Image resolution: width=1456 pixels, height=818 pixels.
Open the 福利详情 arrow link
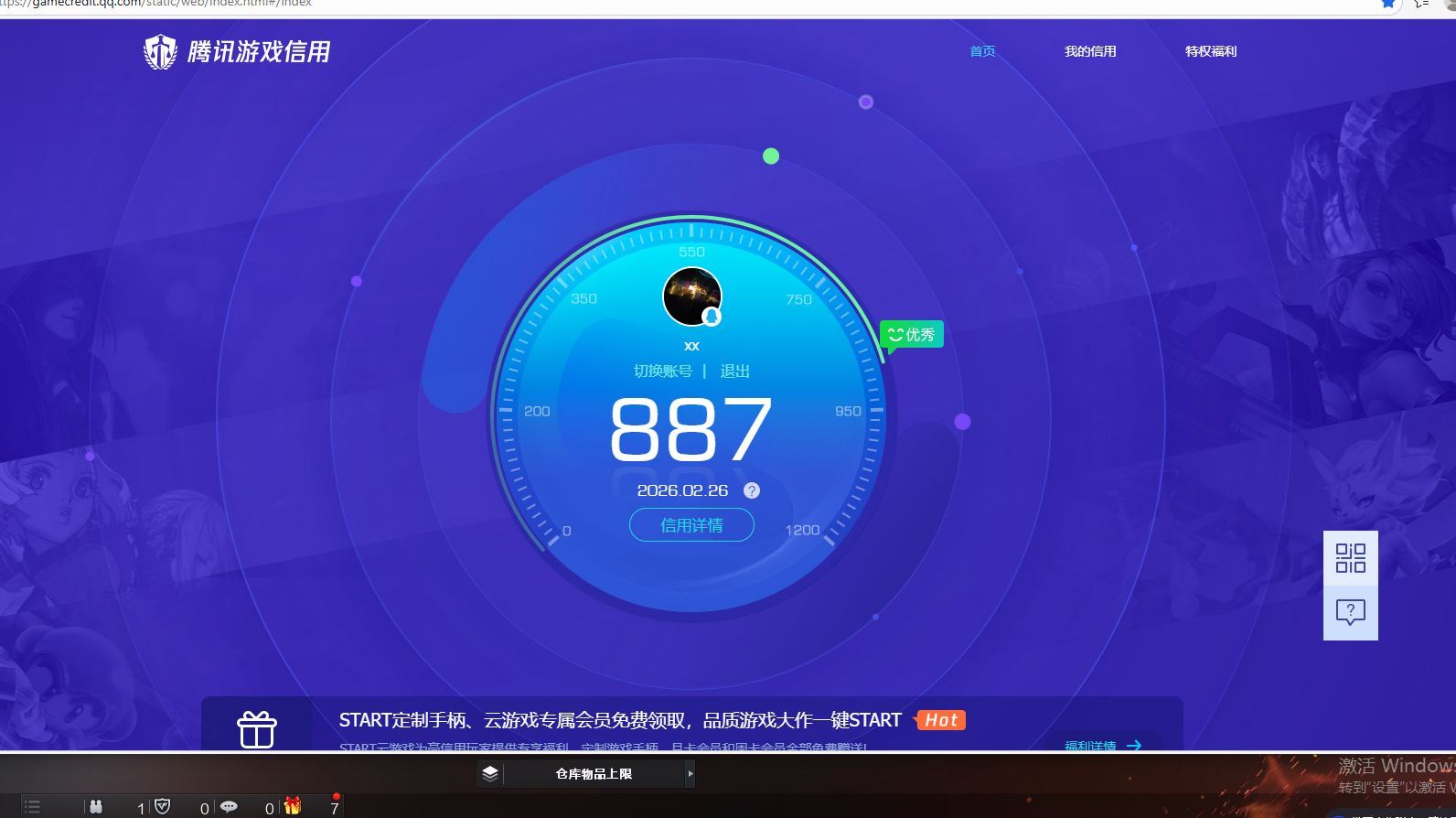pyautogui.click(x=1103, y=745)
